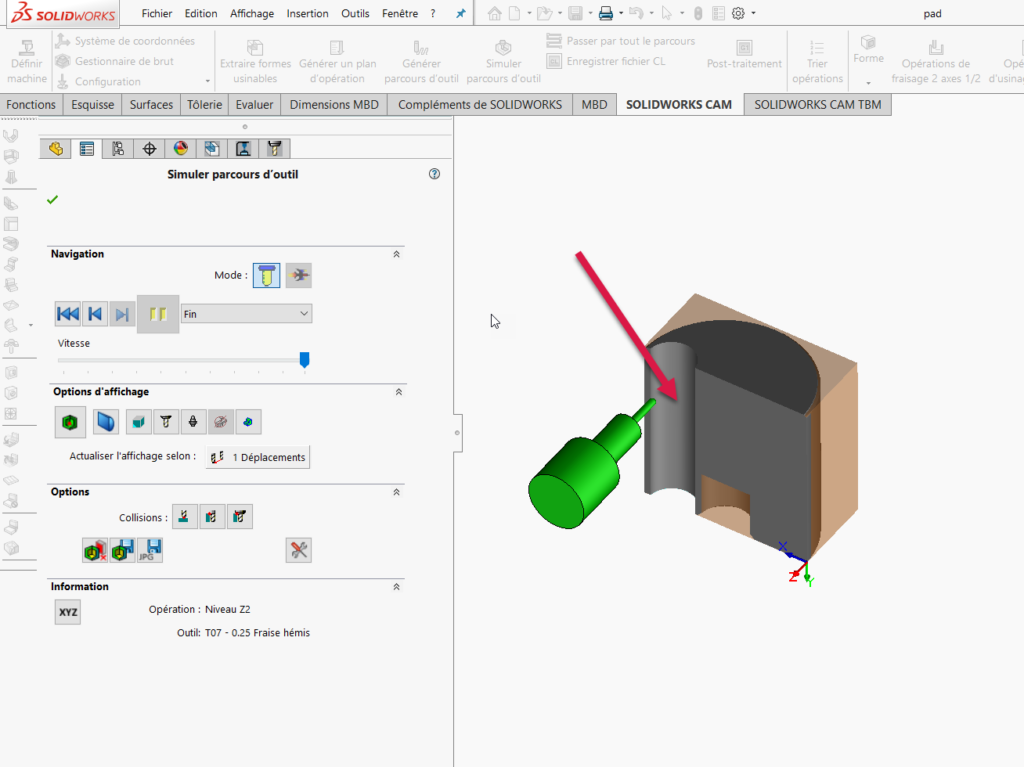This screenshot has height=767, width=1024.
Task: Open simulation settings wrench icon
Action: coord(298,549)
